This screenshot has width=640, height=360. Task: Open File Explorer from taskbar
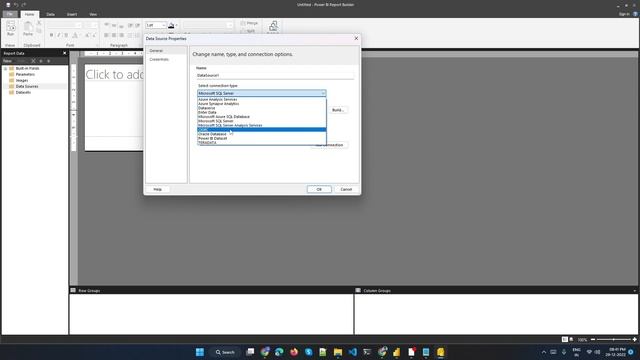338,352
